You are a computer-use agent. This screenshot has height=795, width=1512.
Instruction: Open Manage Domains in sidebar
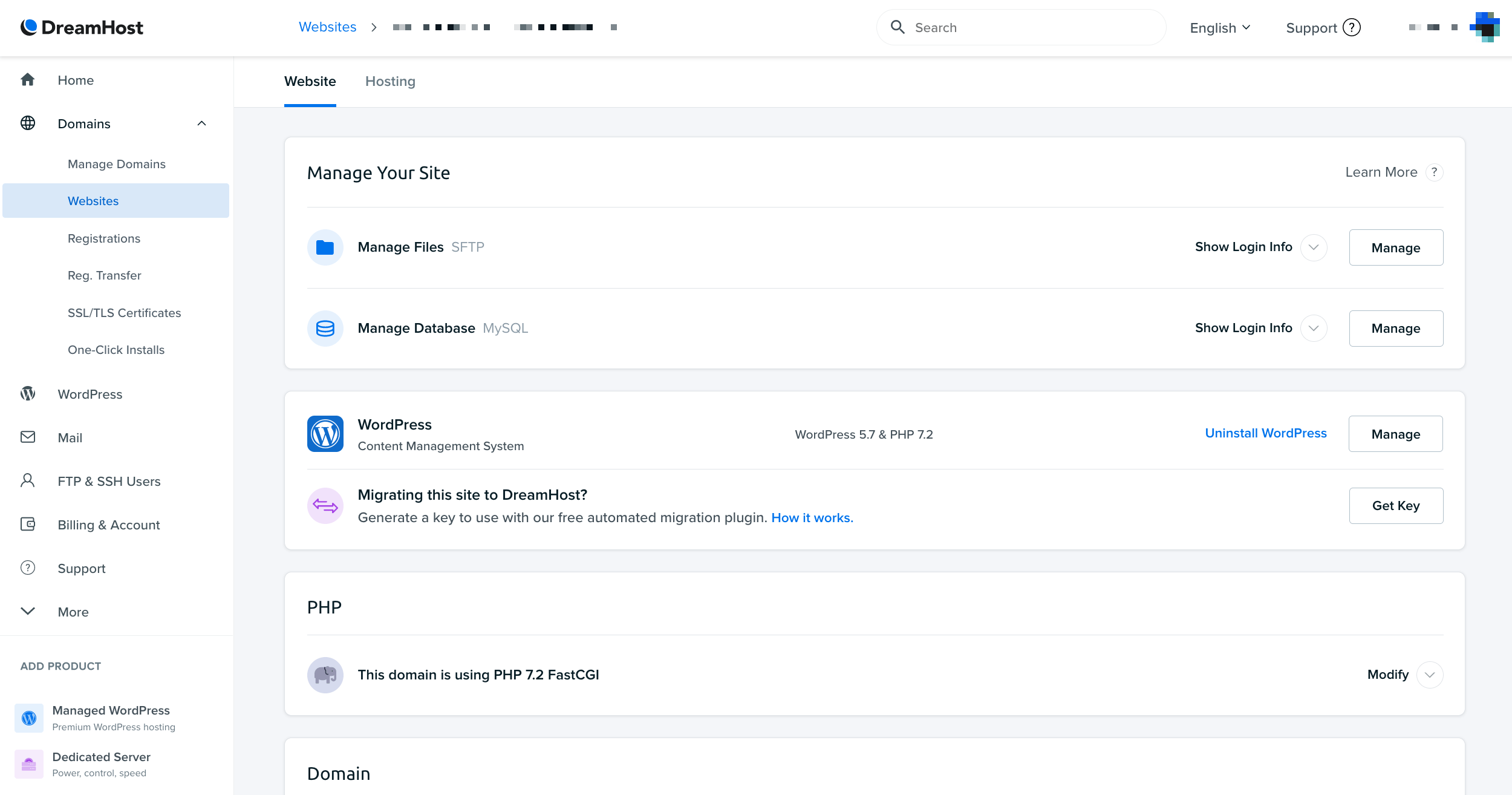pos(117,164)
